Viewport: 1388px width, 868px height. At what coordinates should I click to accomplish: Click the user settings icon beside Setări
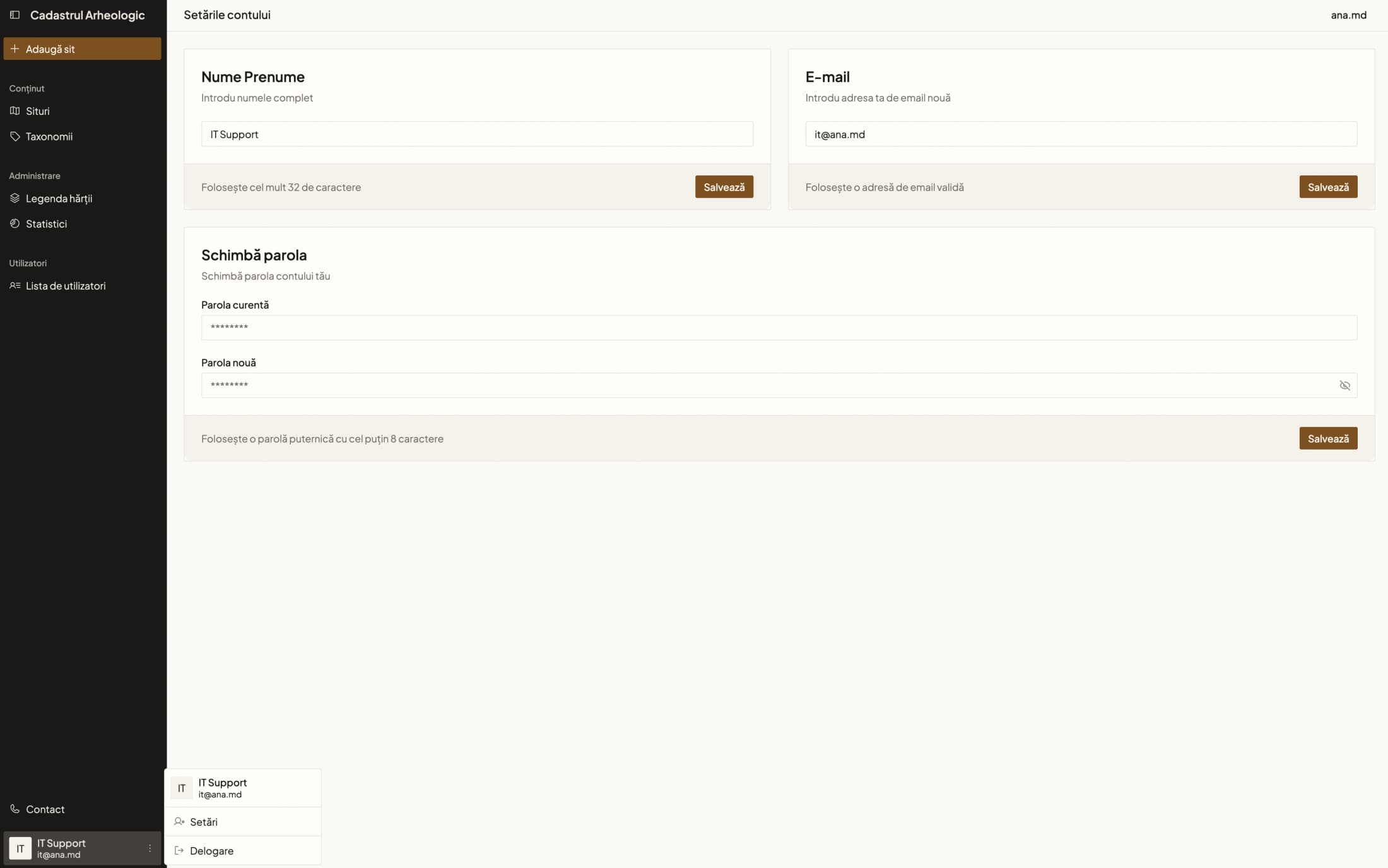(x=179, y=821)
